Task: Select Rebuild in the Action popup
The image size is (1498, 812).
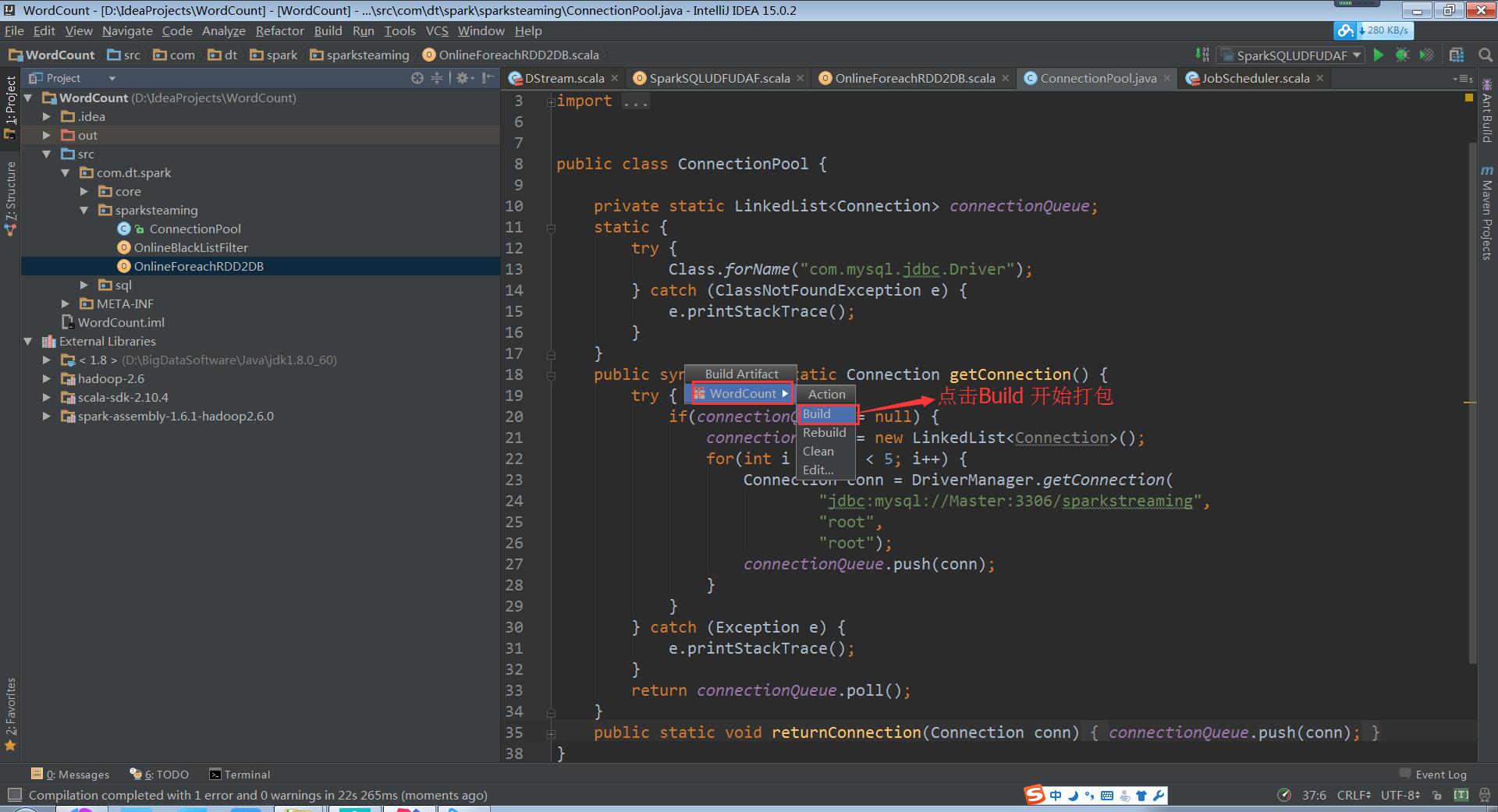Action: click(827, 432)
